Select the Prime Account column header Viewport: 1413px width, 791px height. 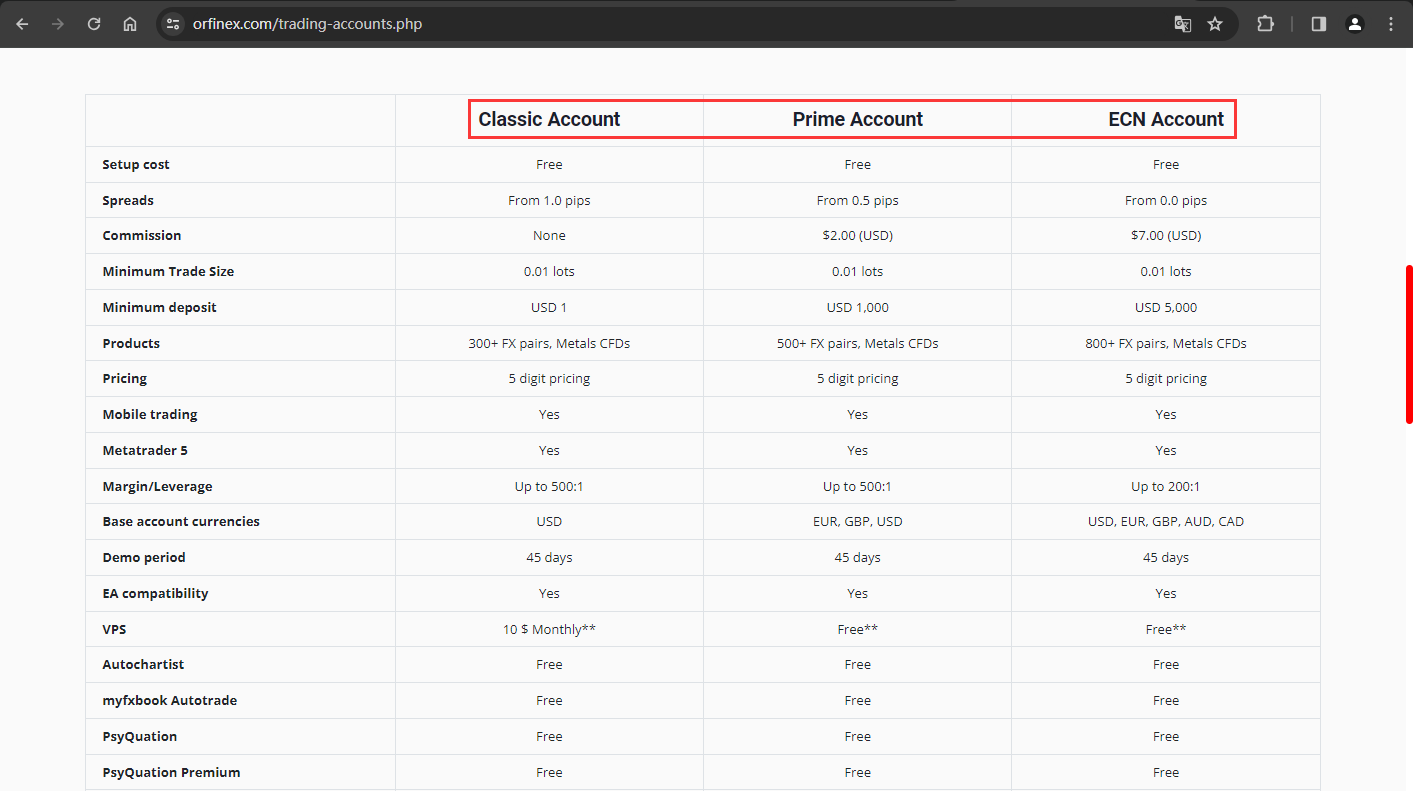pos(858,119)
